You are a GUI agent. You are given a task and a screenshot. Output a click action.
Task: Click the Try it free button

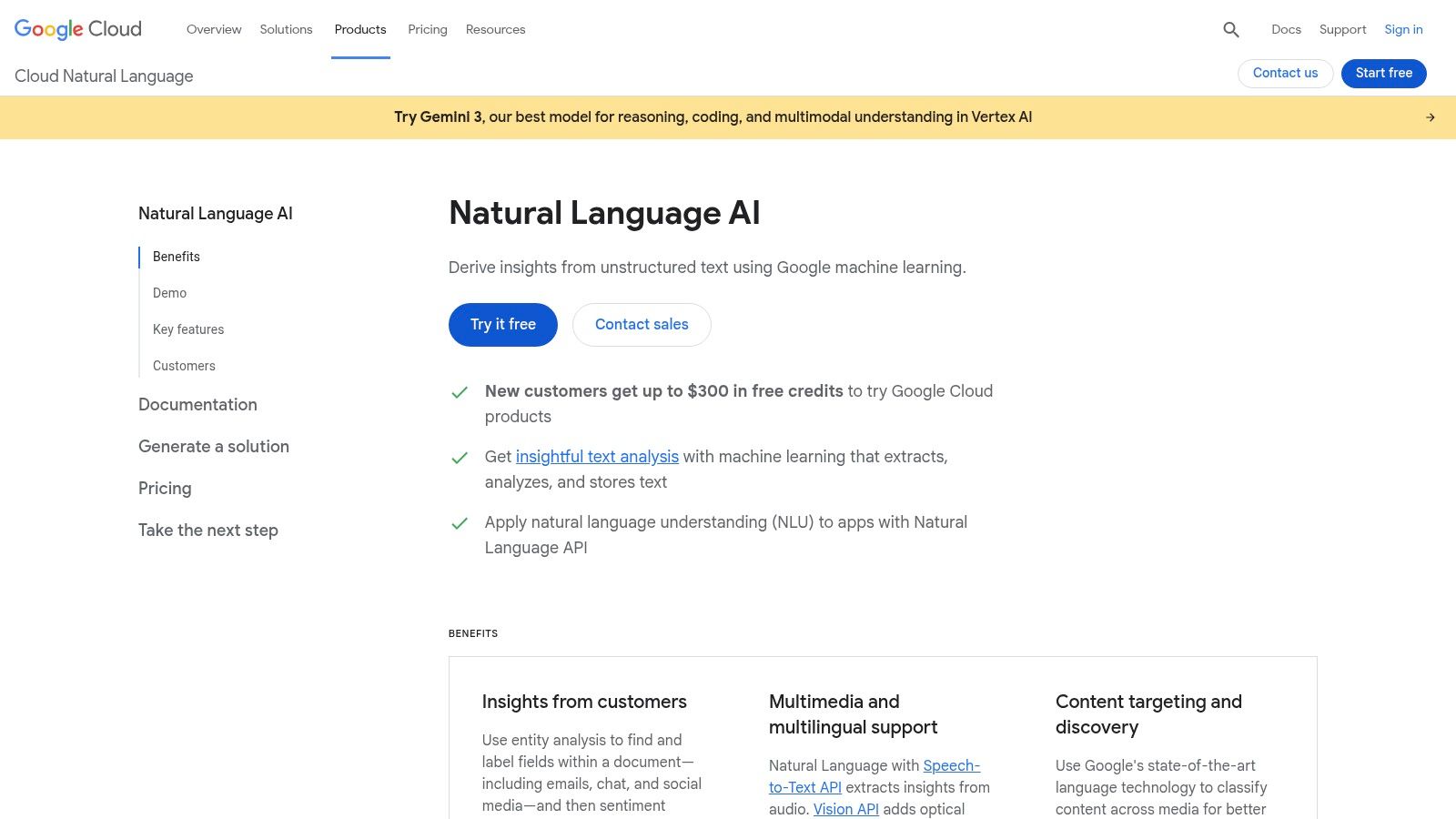coord(502,324)
